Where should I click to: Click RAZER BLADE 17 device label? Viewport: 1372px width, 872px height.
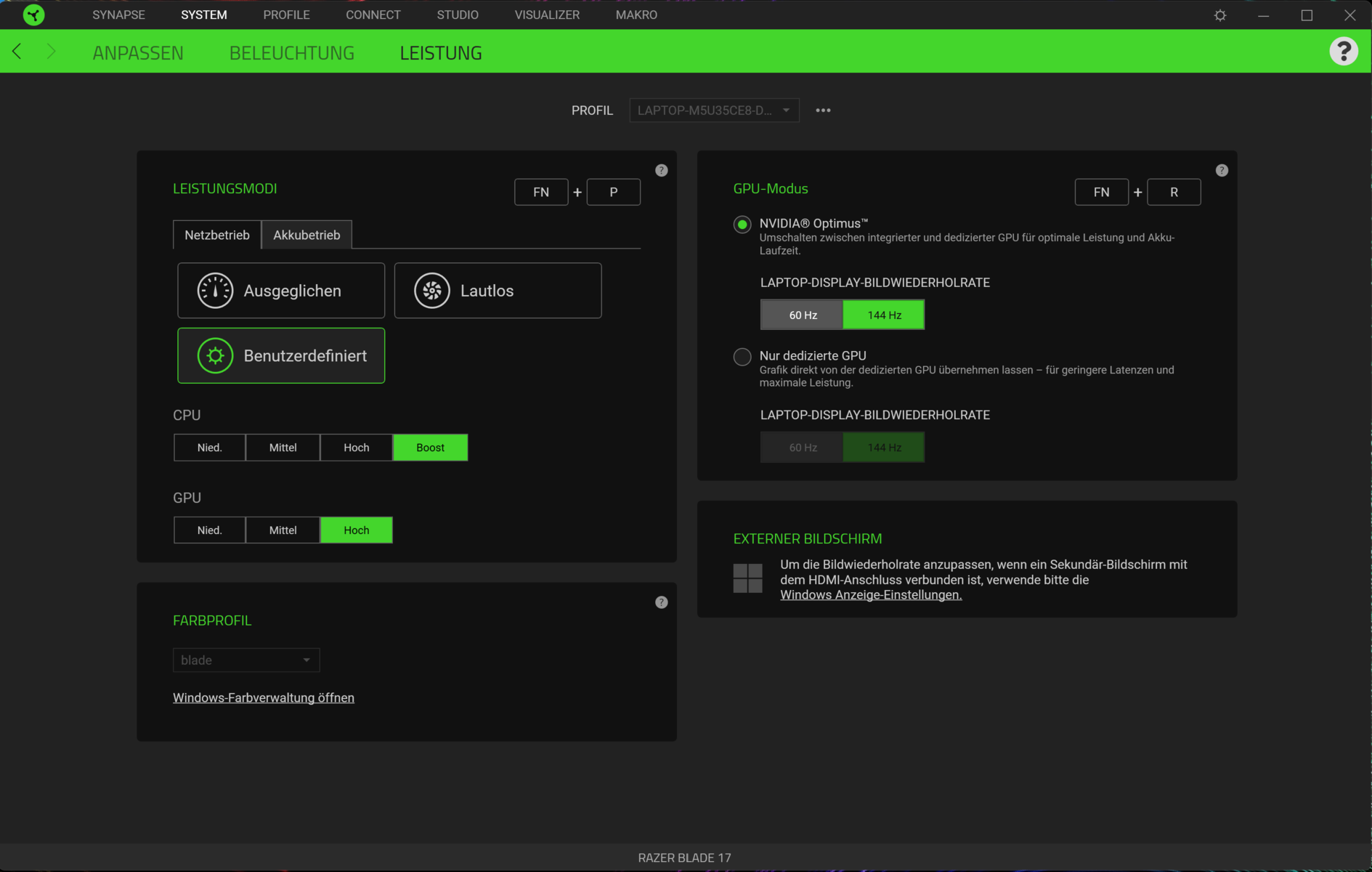pyautogui.click(x=685, y=858)
